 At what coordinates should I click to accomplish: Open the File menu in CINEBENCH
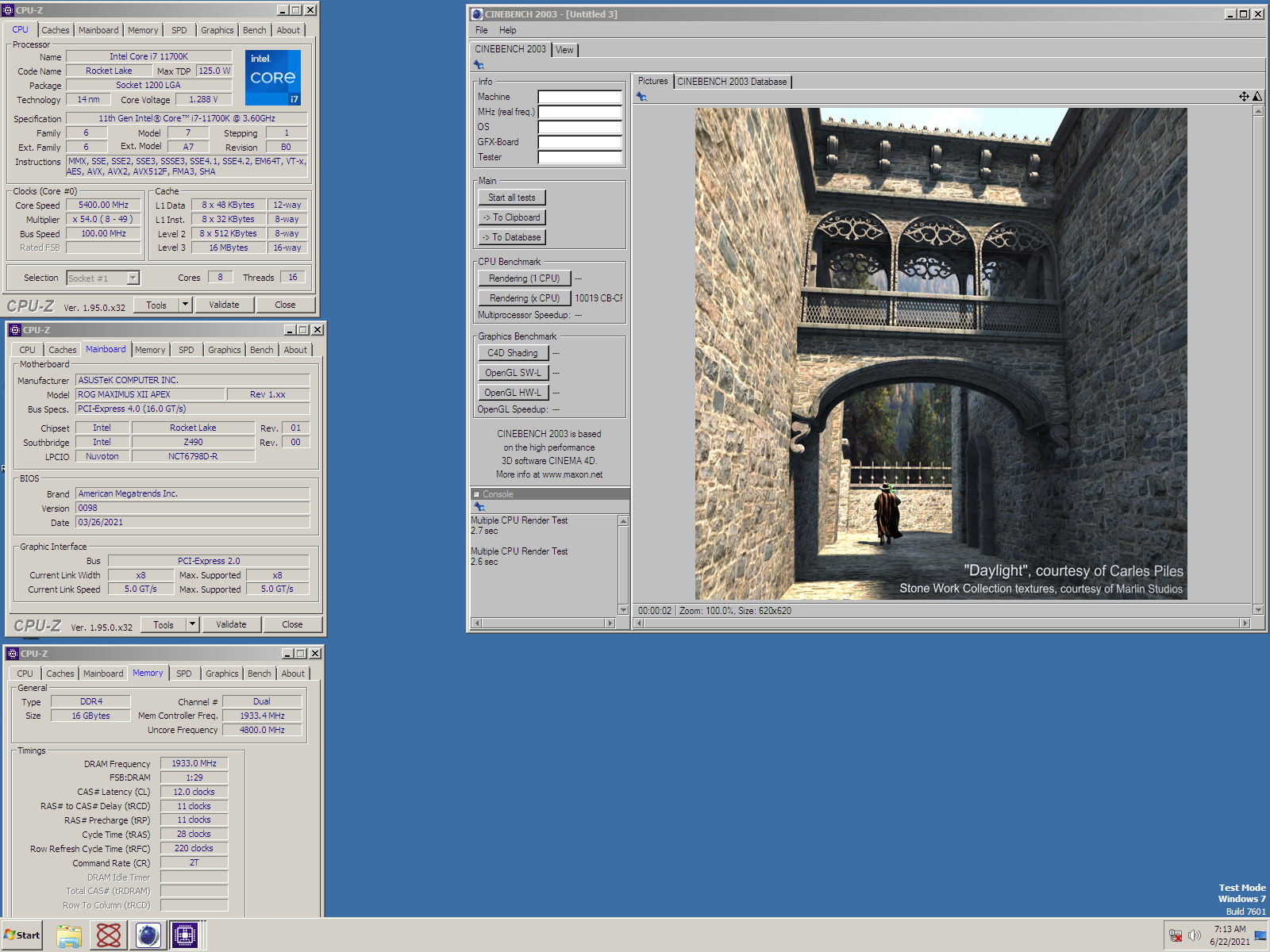[481, 30]
